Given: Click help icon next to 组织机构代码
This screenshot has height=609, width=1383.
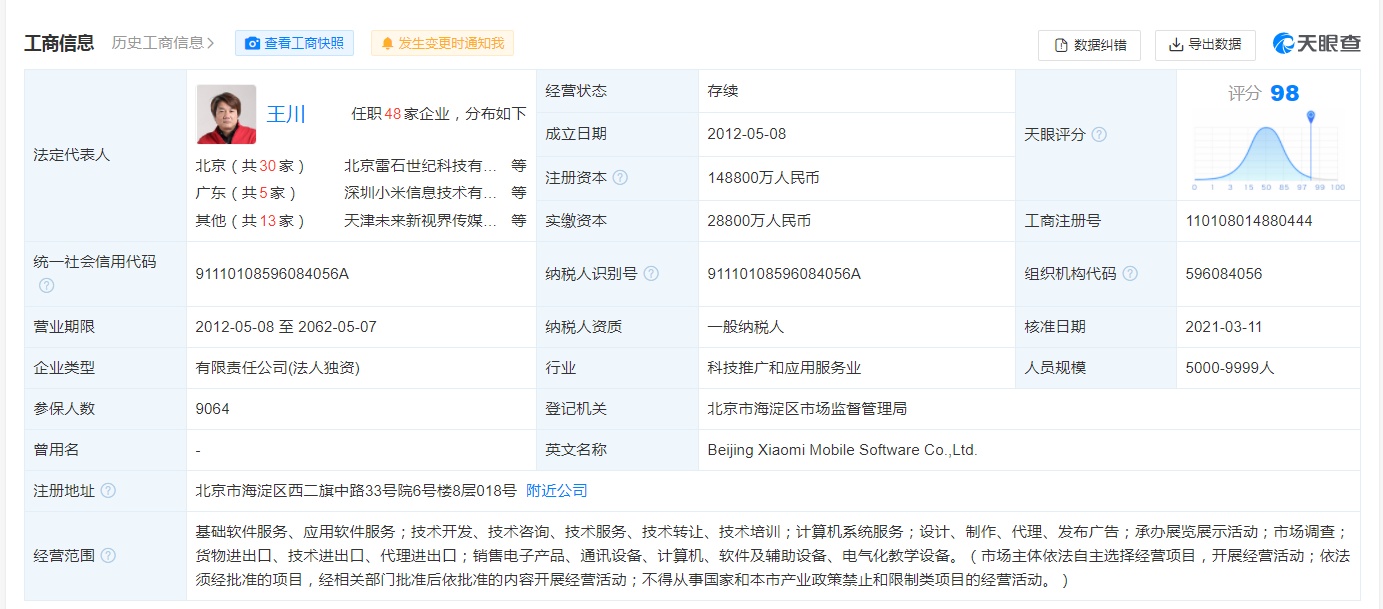Looking at the screenshot, I should pos(1130,274).
